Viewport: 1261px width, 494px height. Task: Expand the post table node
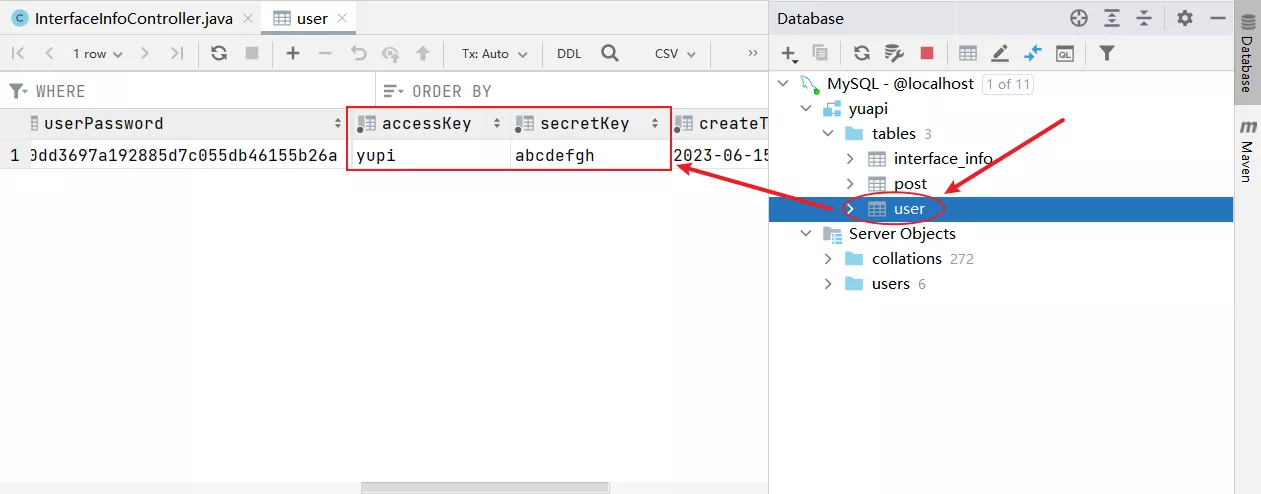(x=850, y=184)
